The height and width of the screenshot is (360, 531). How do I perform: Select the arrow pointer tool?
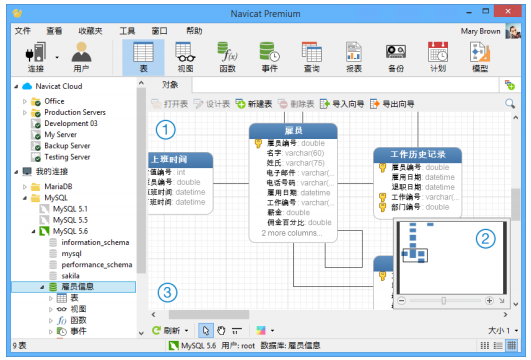pyautogui.click(x=206, y=330)
